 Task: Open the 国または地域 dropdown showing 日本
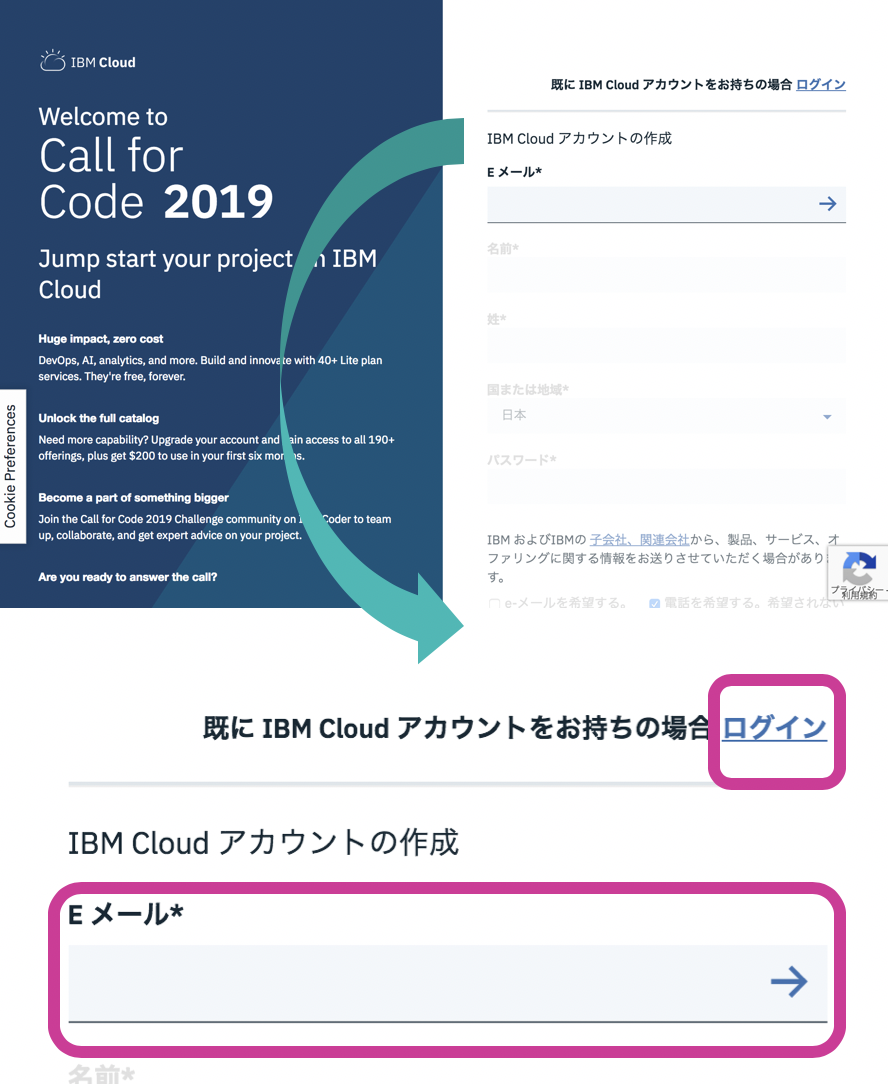(x=666, y=416)
